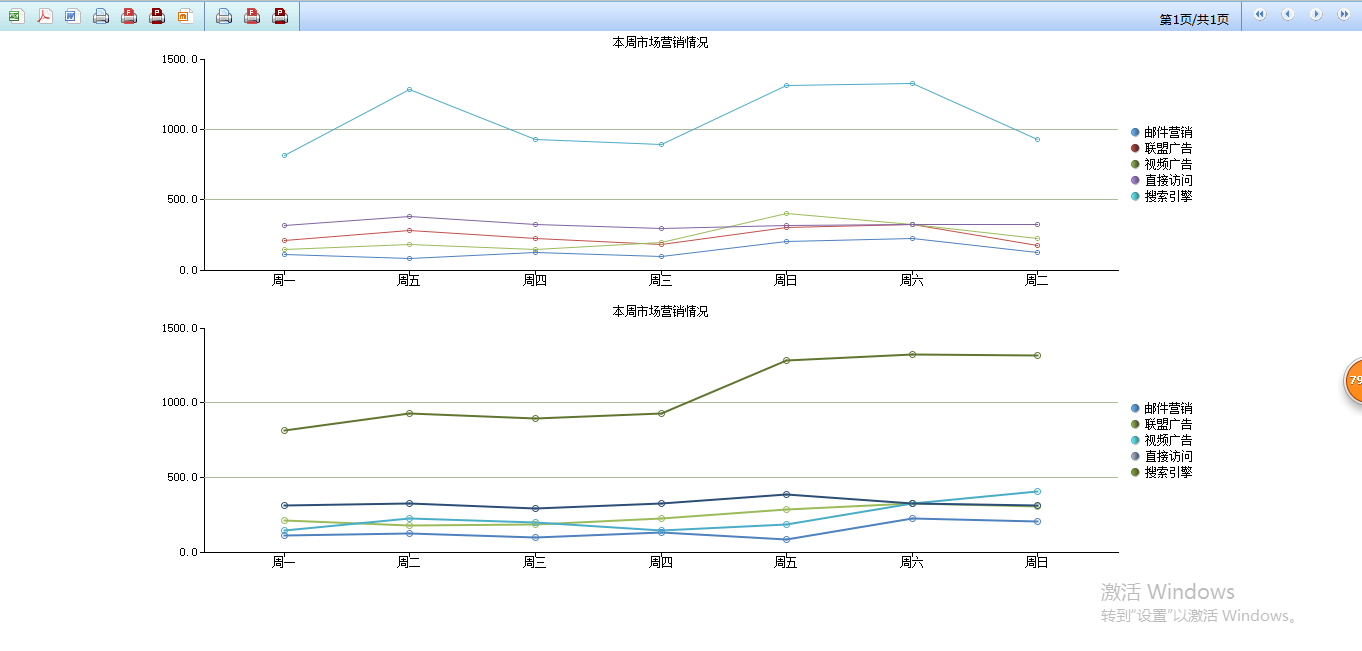Viewport: 1362px width, 651px height.
Task: Select 搜索引擎 data point at 周六 in top chart
Action: (x=911, y=83)
